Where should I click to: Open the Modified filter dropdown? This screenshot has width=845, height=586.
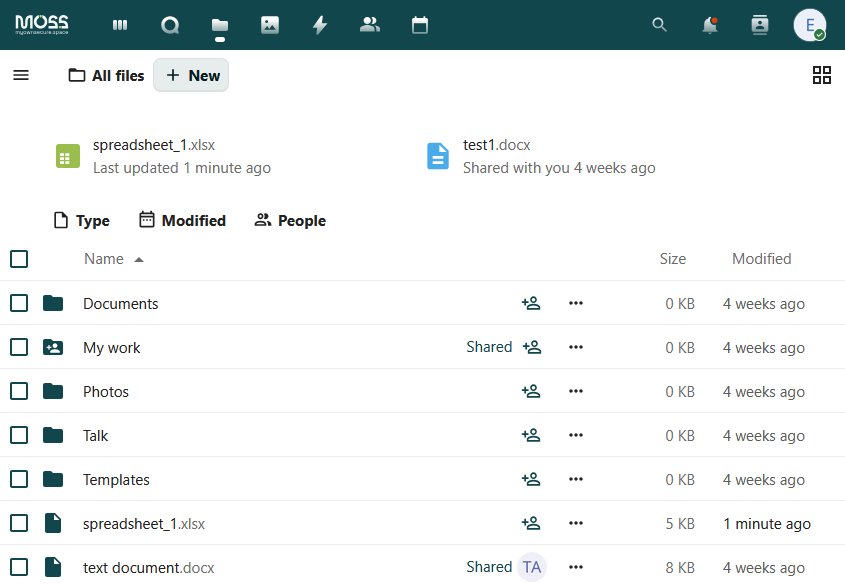[x=182, y=220]
